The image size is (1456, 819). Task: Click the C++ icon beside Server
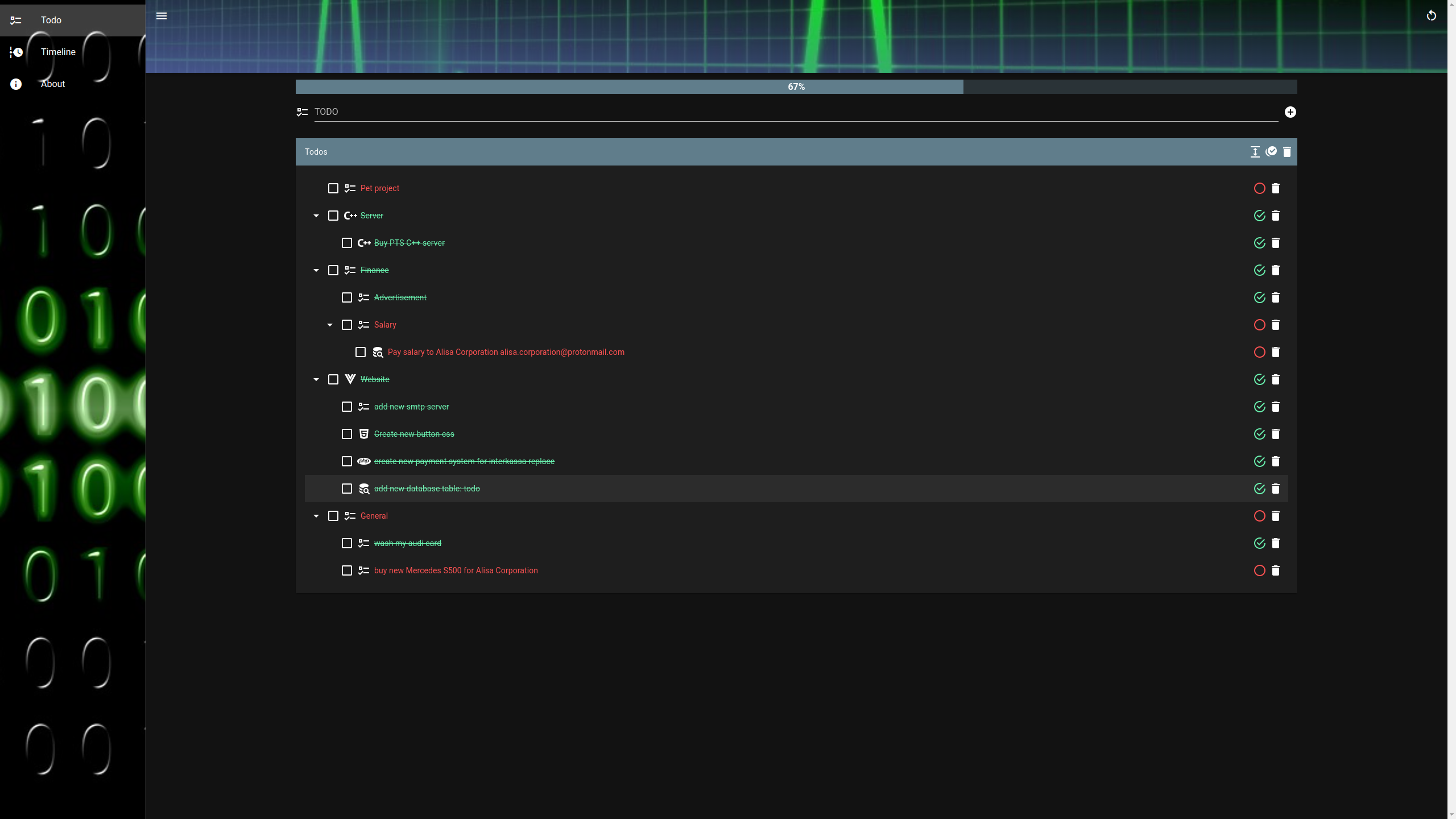click(350, 216)
